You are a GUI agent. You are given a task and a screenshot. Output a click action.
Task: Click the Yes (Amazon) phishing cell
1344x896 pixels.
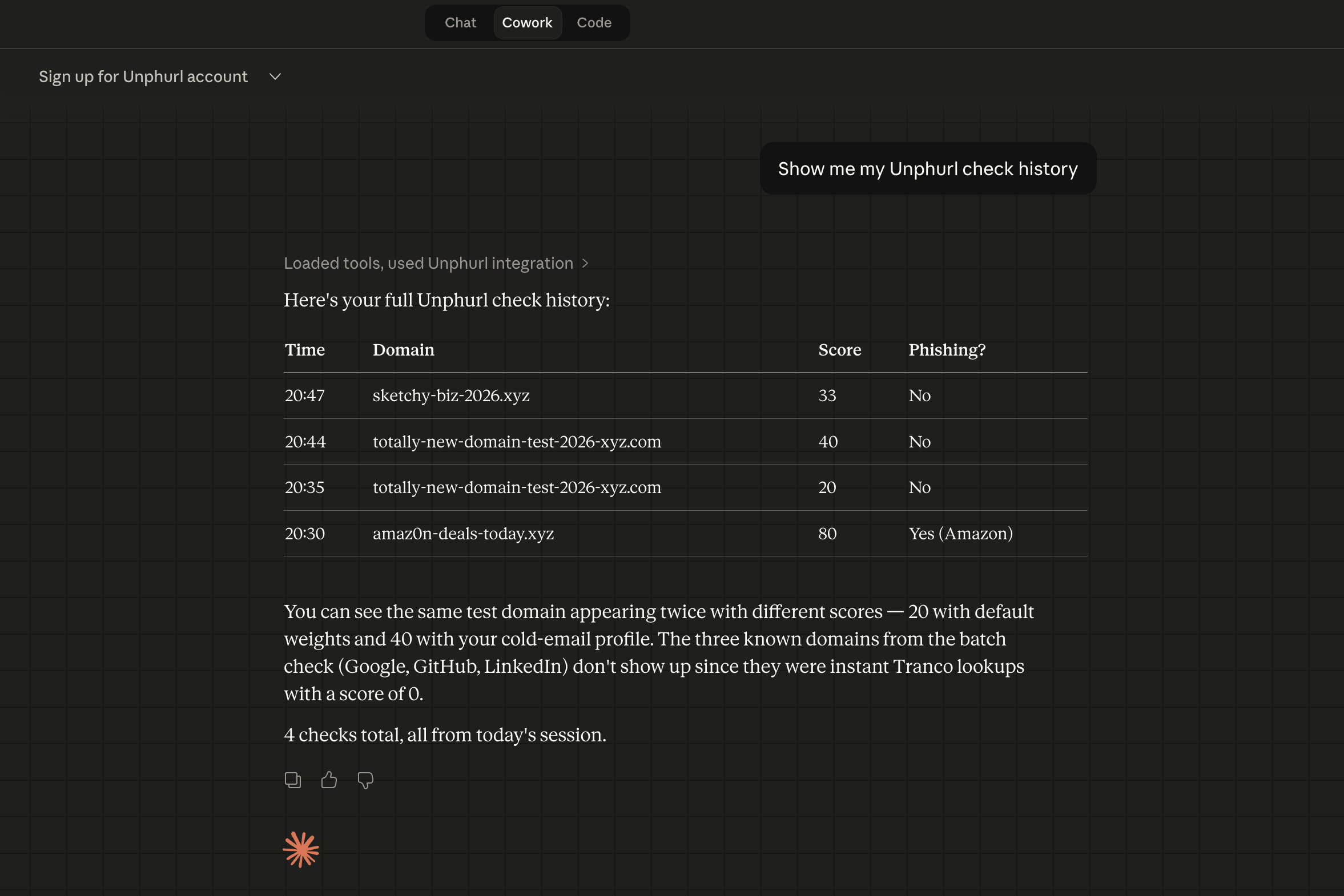(x=960, y=534)
